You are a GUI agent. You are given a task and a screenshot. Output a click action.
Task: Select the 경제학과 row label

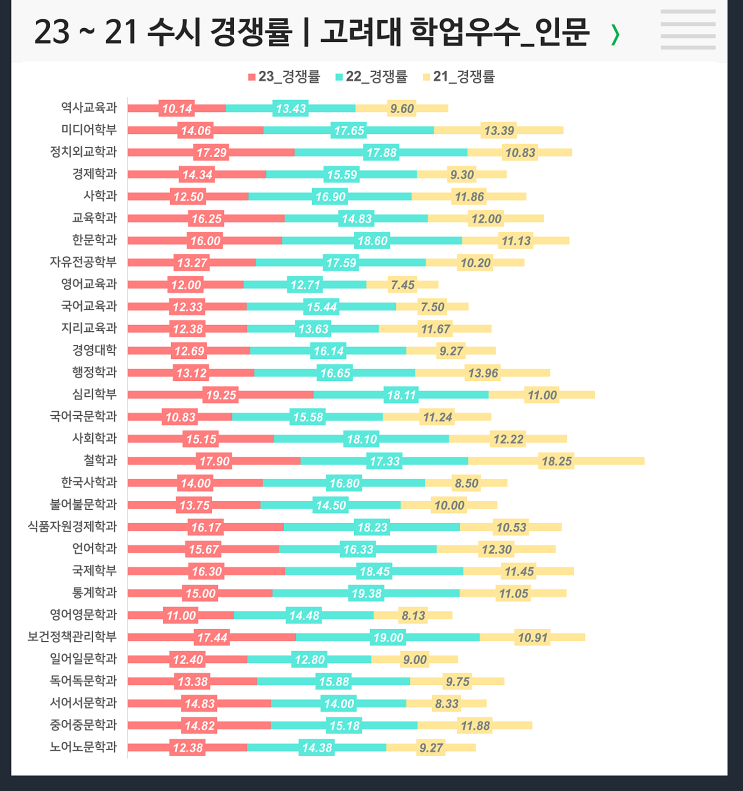[x=94, y=174]
